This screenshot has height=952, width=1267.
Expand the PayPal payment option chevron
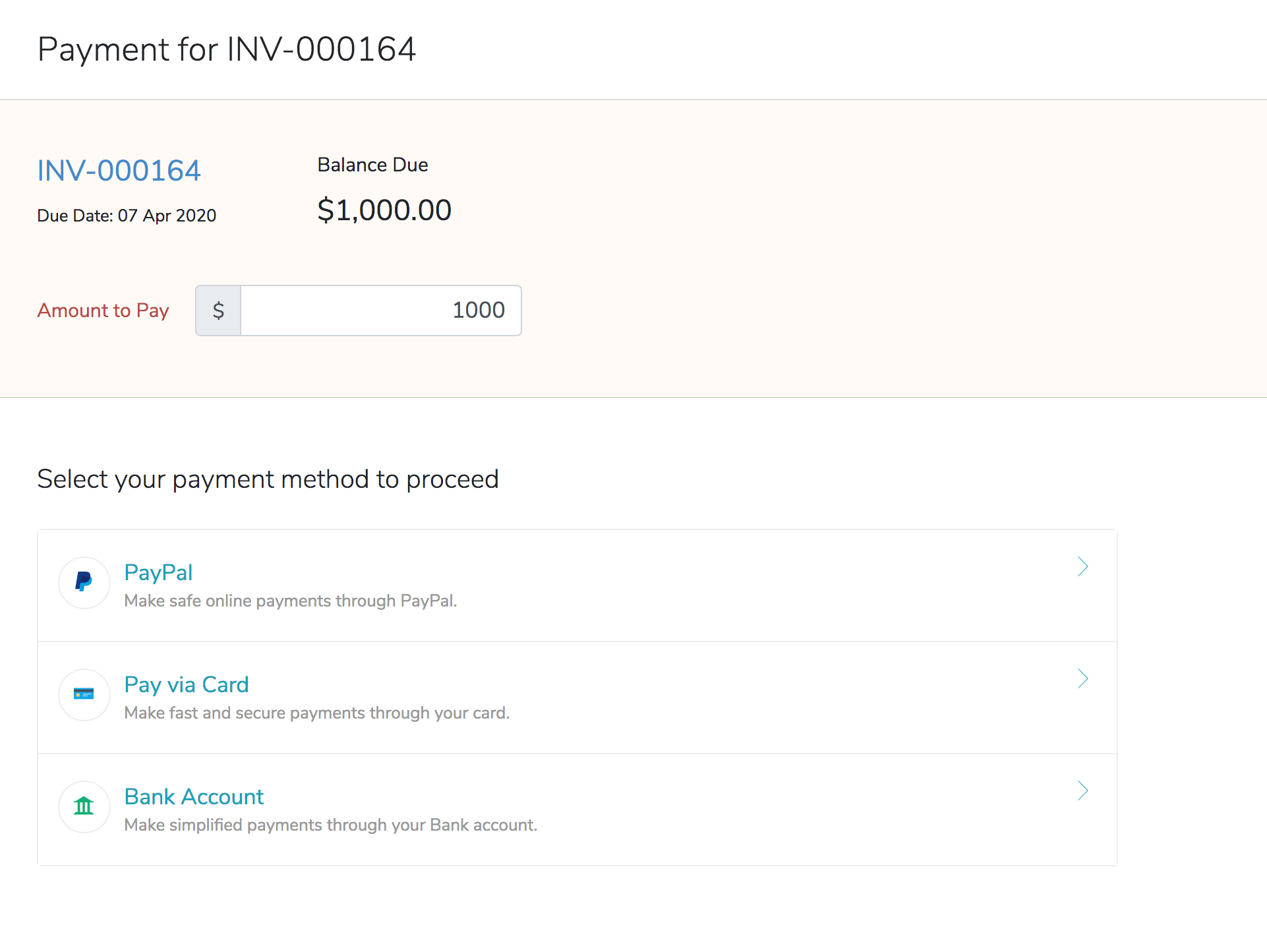(x=1083, y=566)
